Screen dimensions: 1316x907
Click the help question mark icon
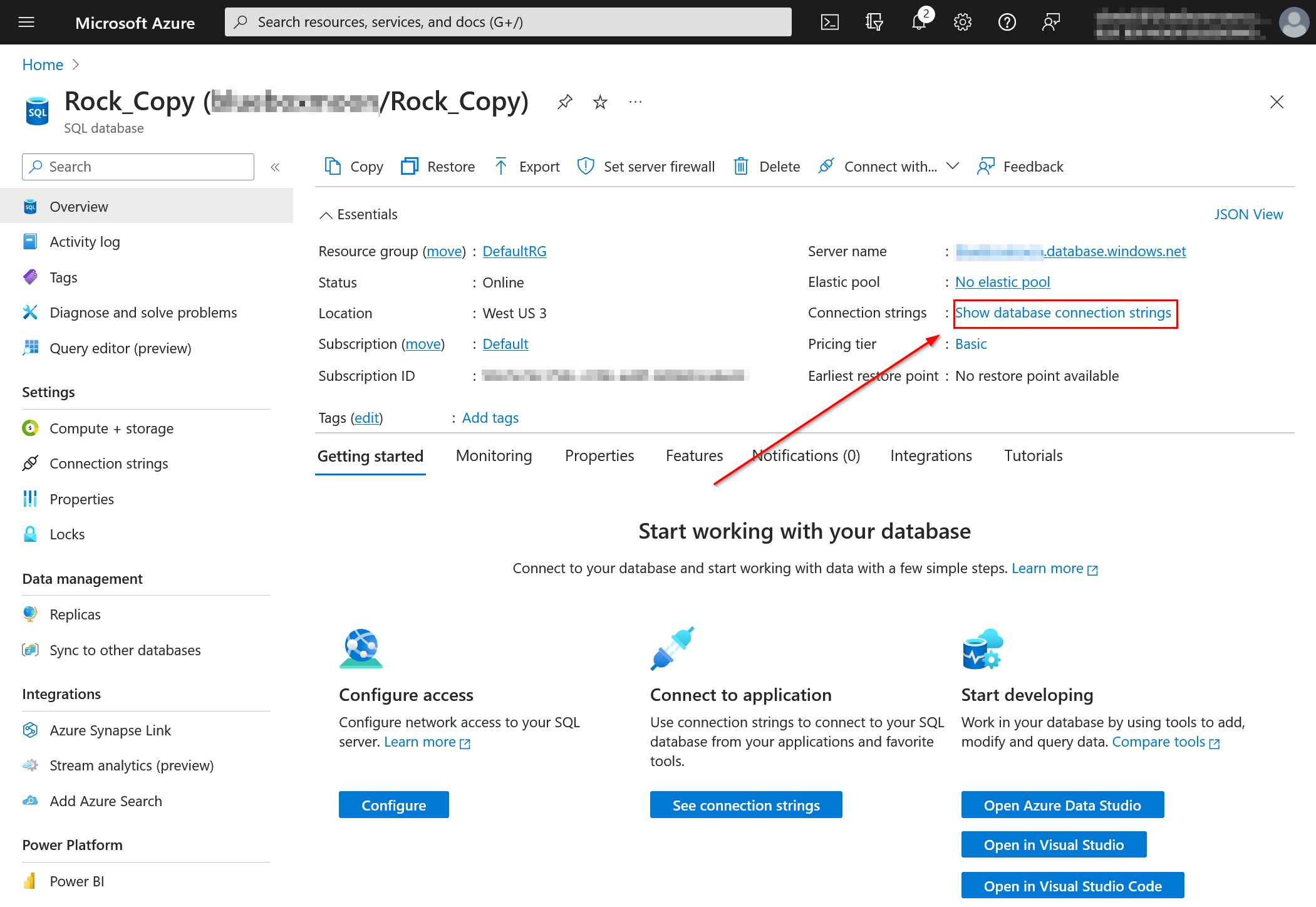tap(1007, 23)
